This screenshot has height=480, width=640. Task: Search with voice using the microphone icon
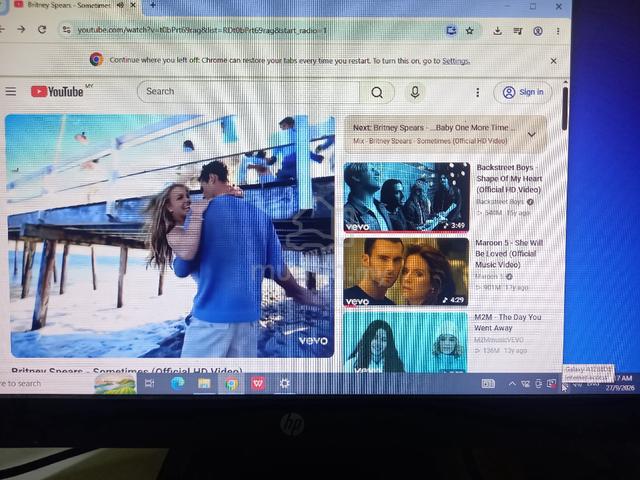(x=415, y=93)
